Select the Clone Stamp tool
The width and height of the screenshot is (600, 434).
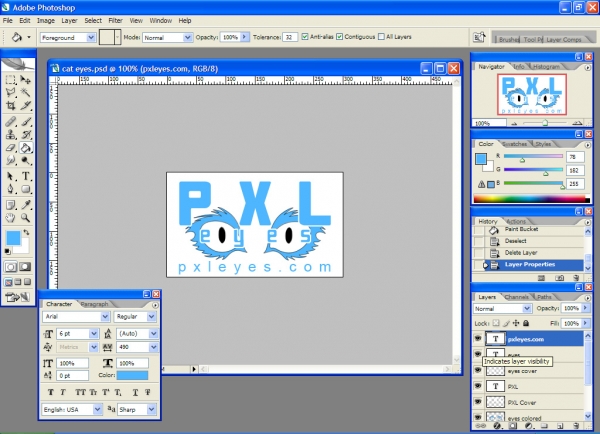pos(11,135)
